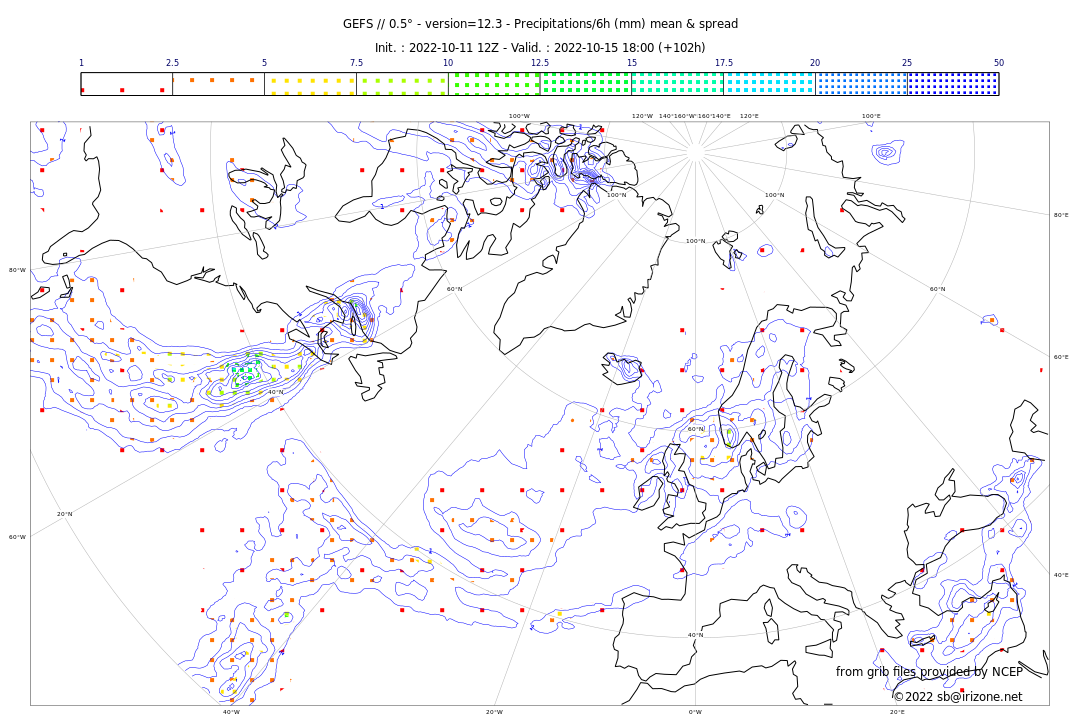Viewport: 1080px width, 718px height.
Task: Click the 20°W longitude label at the bottom
Action: (495, 712)
